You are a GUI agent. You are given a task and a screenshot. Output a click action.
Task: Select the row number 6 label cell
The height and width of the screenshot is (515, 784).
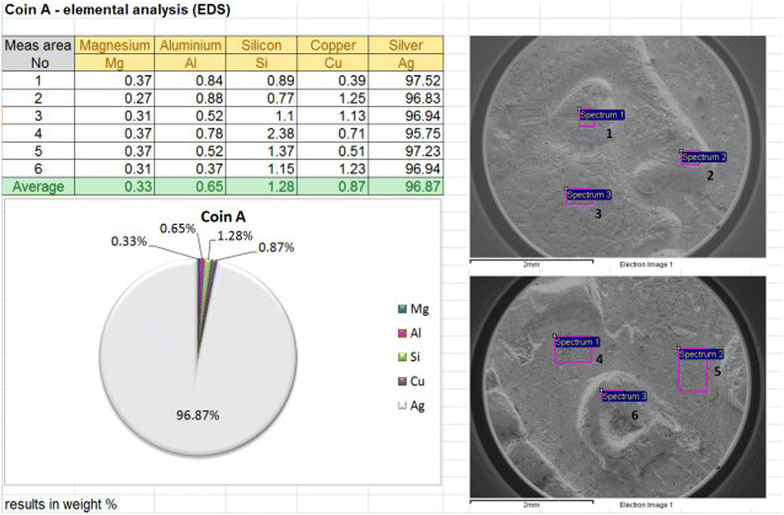tap(38, 169)
